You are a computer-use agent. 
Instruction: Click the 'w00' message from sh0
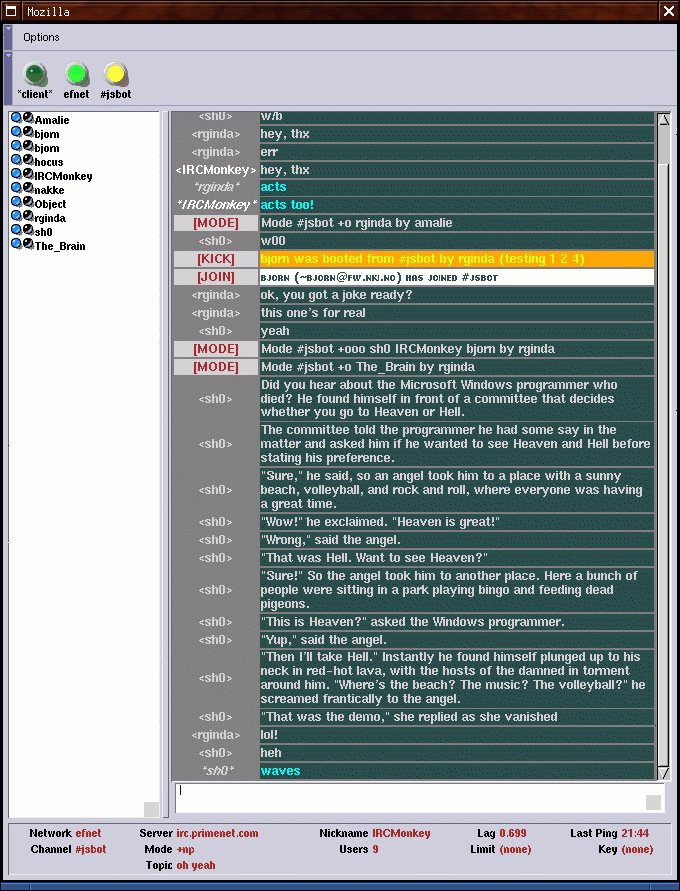tap(457, 241)
